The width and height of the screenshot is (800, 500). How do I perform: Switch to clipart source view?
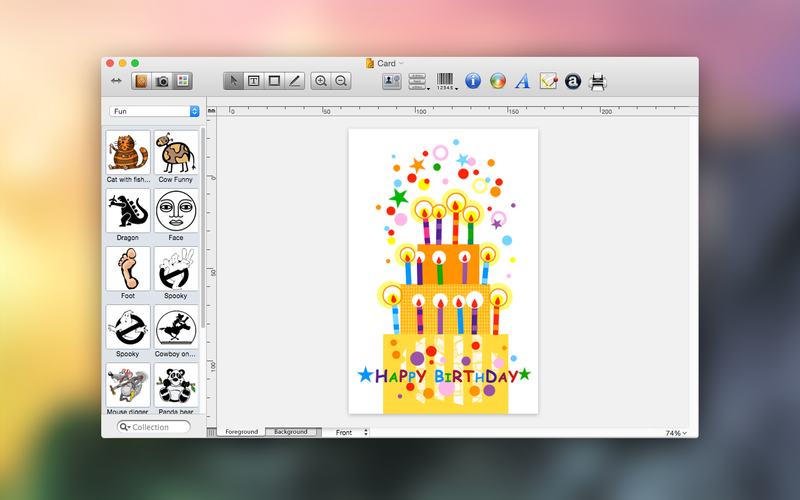click(141, 81)
